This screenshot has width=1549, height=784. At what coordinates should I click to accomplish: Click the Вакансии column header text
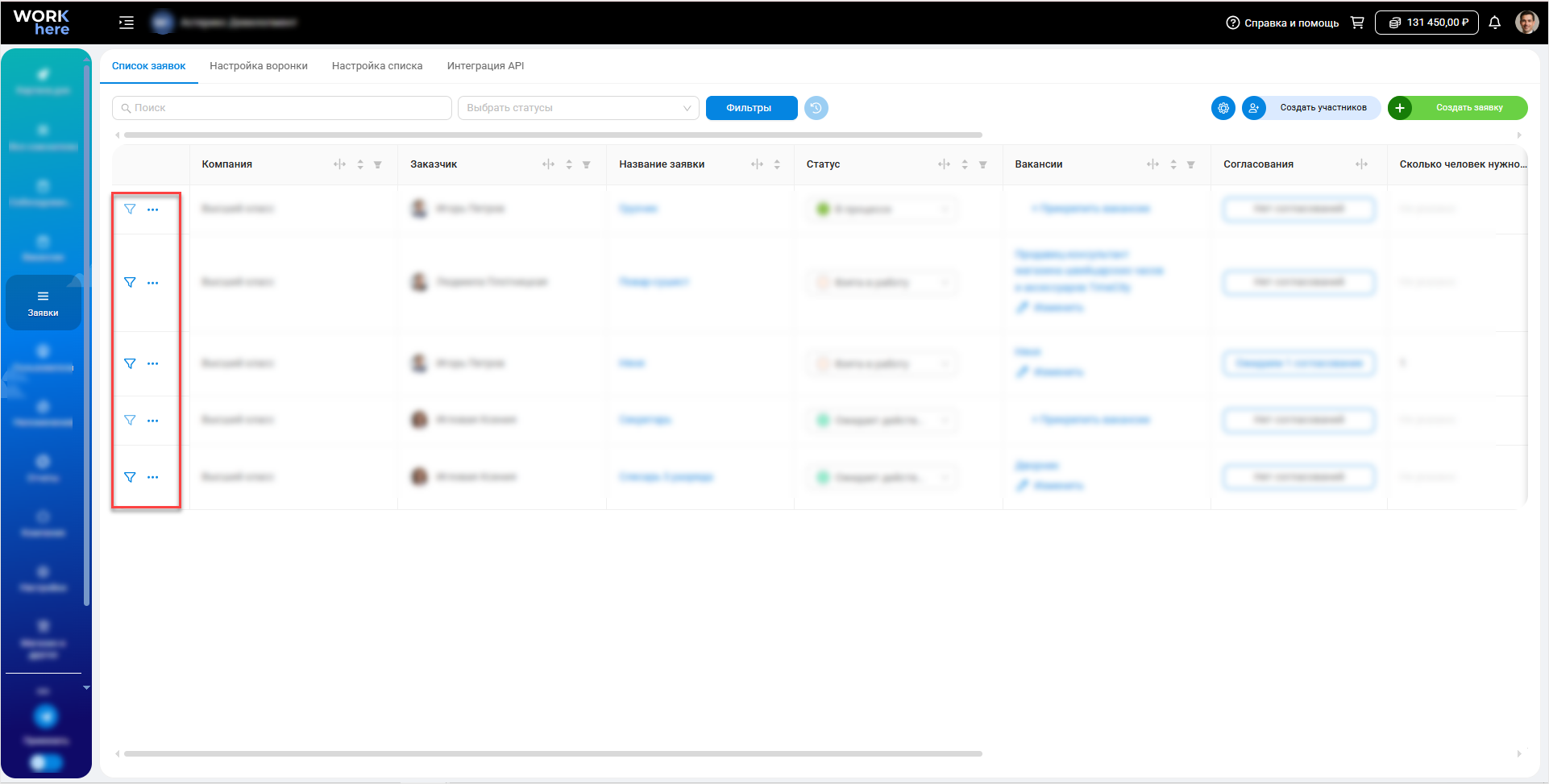click(1038, 164)
